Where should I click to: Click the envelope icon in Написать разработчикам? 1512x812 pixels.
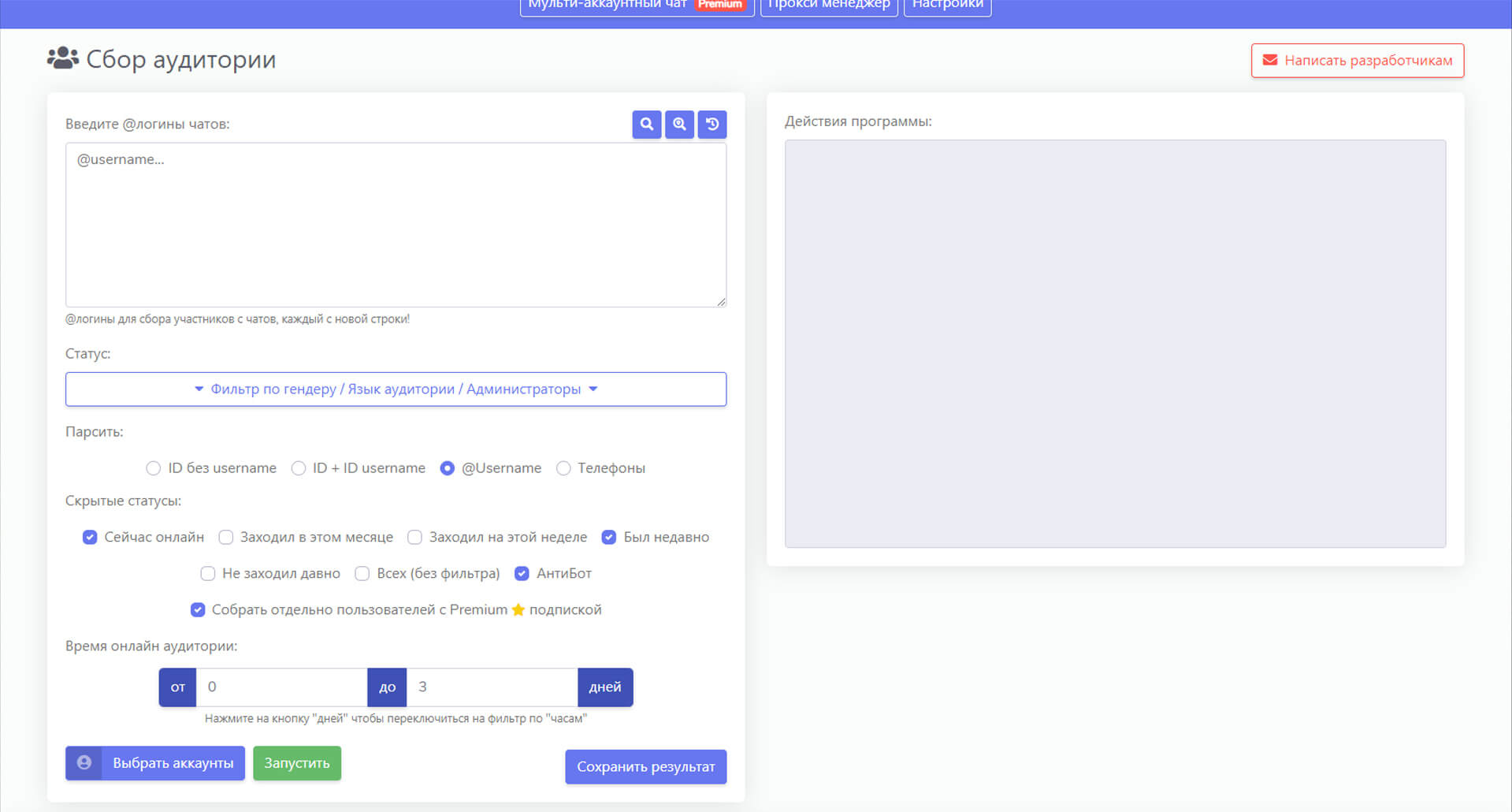[x=1270, y=61]
